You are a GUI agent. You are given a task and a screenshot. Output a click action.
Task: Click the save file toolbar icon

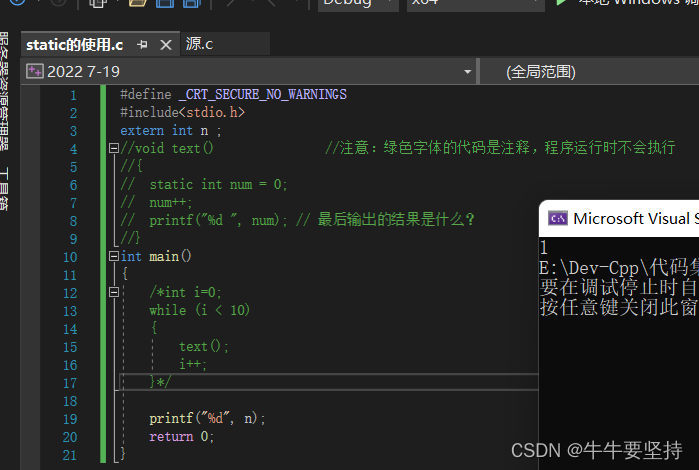click(x=161, y=3)
